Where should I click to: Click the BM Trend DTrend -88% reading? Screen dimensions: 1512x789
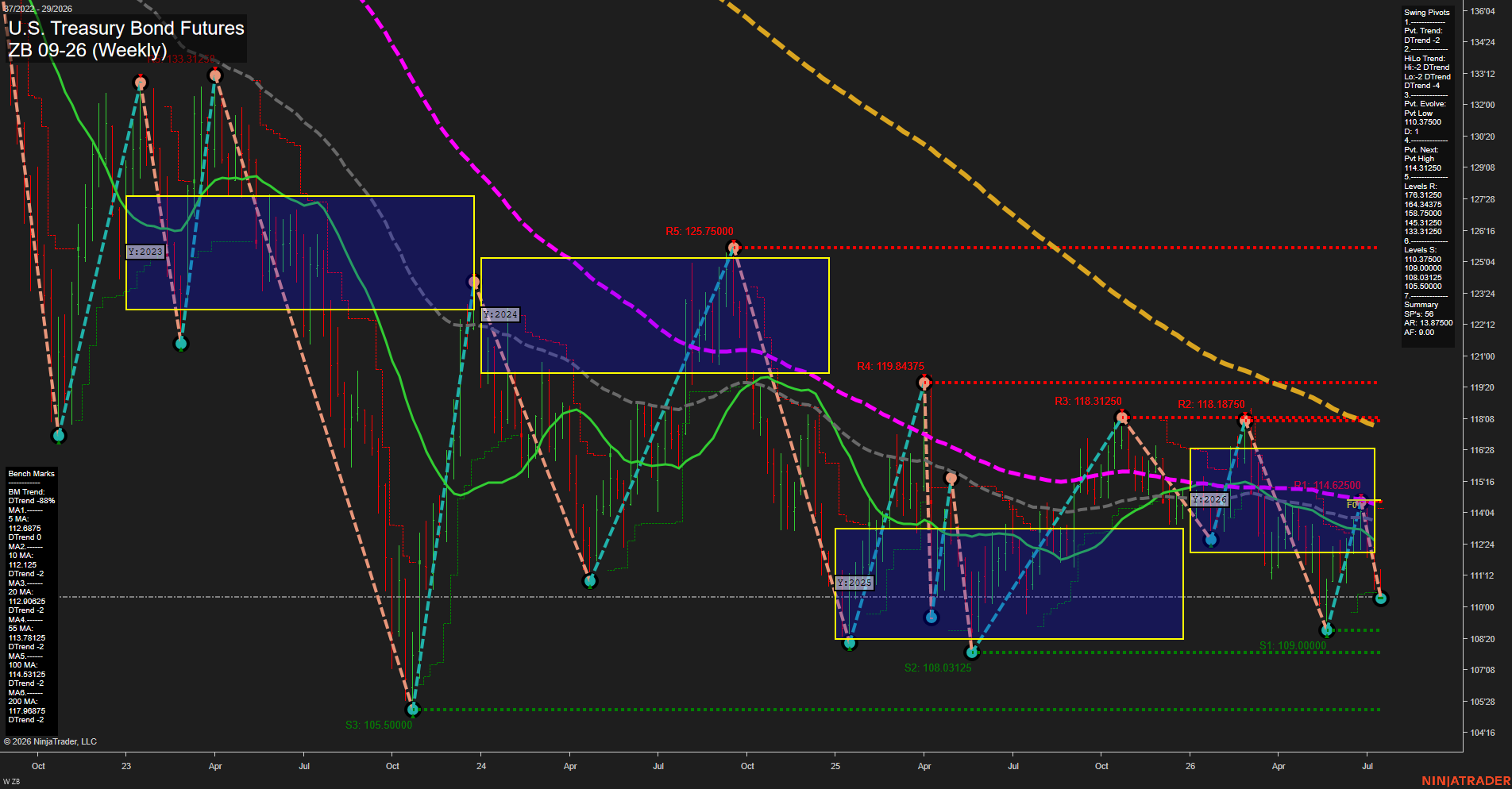click(32, 501)
